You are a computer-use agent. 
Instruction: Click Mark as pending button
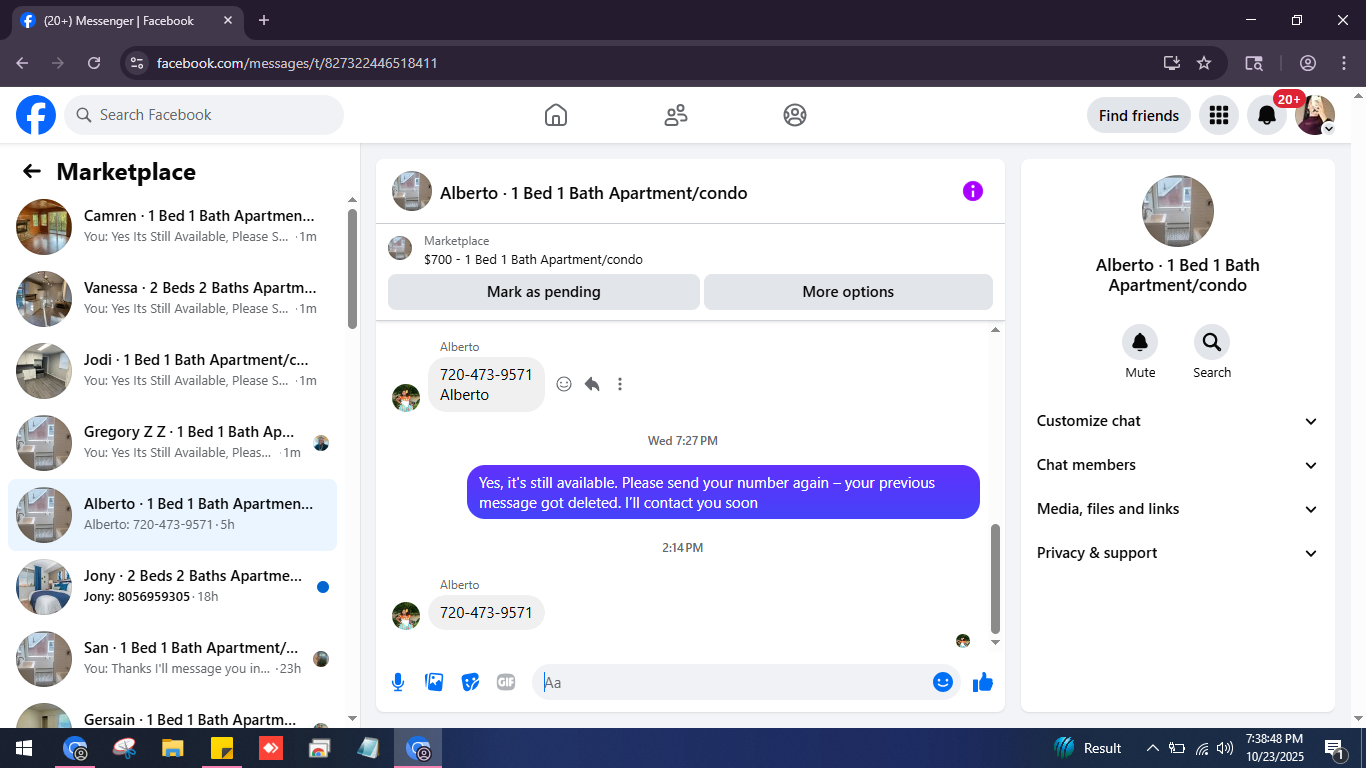tap(544, 292)
